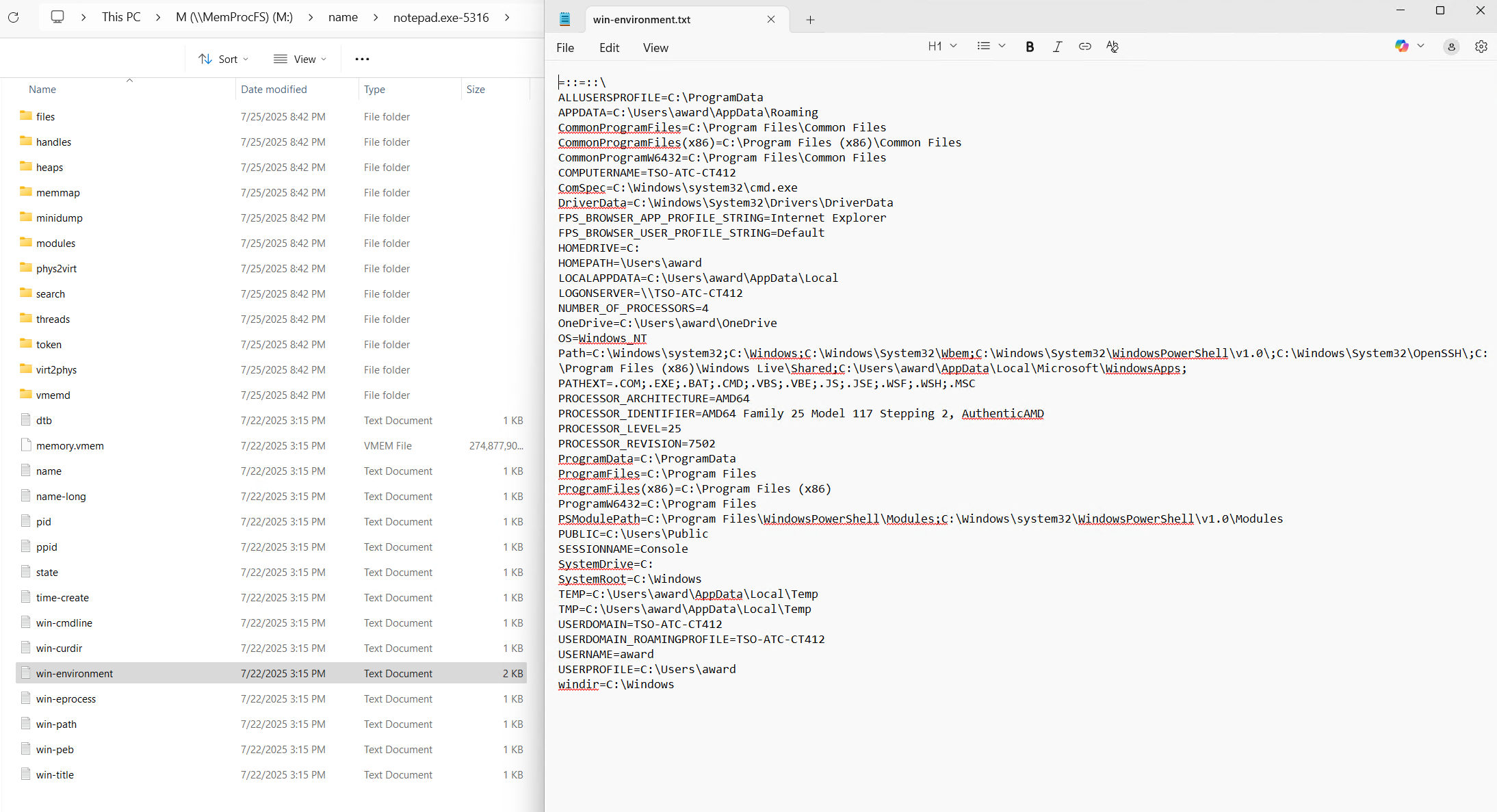Open the Edit menu in Notepad
This screenshot has width=1497, height=812.
(609, 48)
